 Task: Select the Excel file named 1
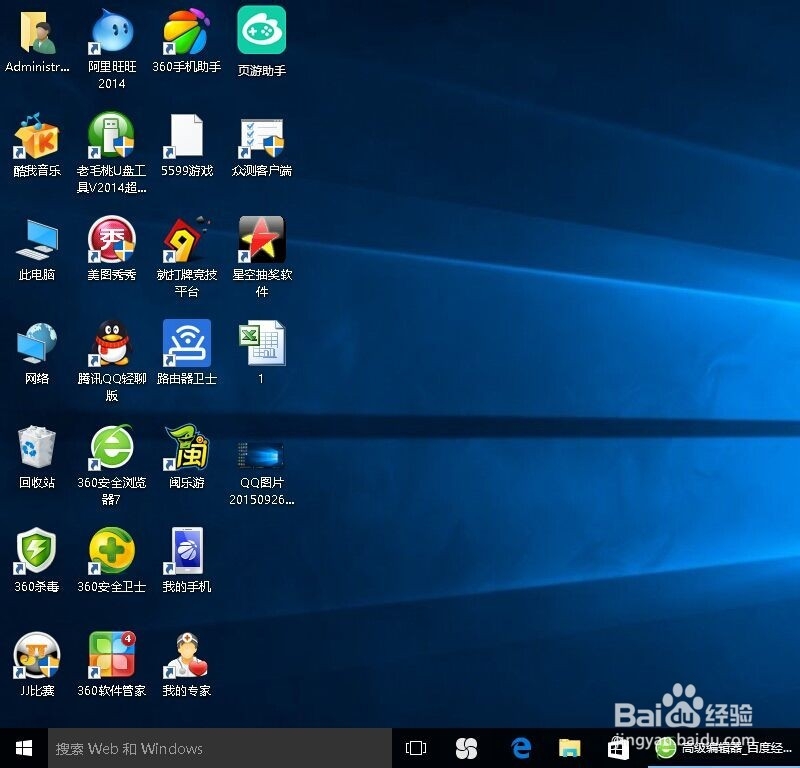point(261,343)
